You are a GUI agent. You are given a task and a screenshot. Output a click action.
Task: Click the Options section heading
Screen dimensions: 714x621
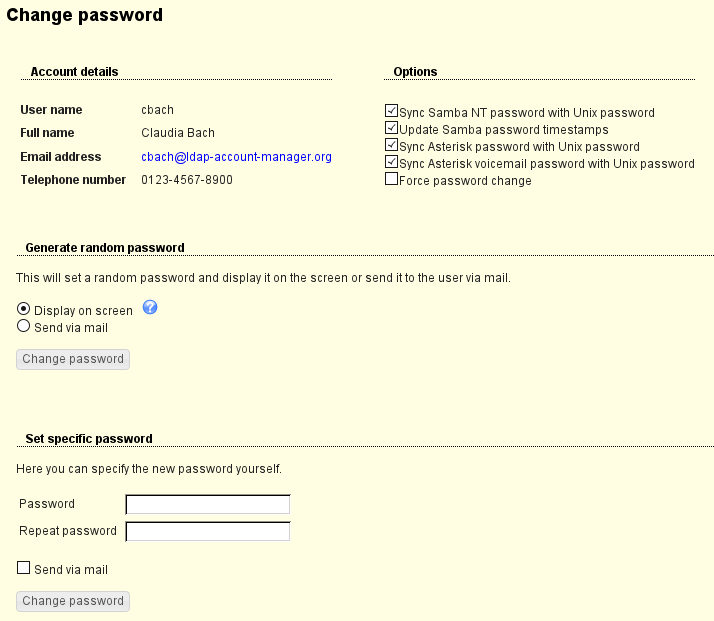click(415, 72)
